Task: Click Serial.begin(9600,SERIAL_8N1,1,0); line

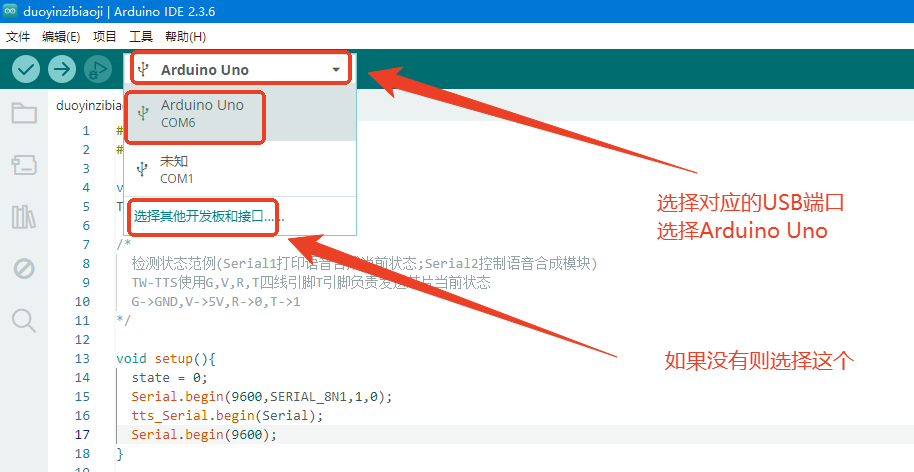Action: 262,397
